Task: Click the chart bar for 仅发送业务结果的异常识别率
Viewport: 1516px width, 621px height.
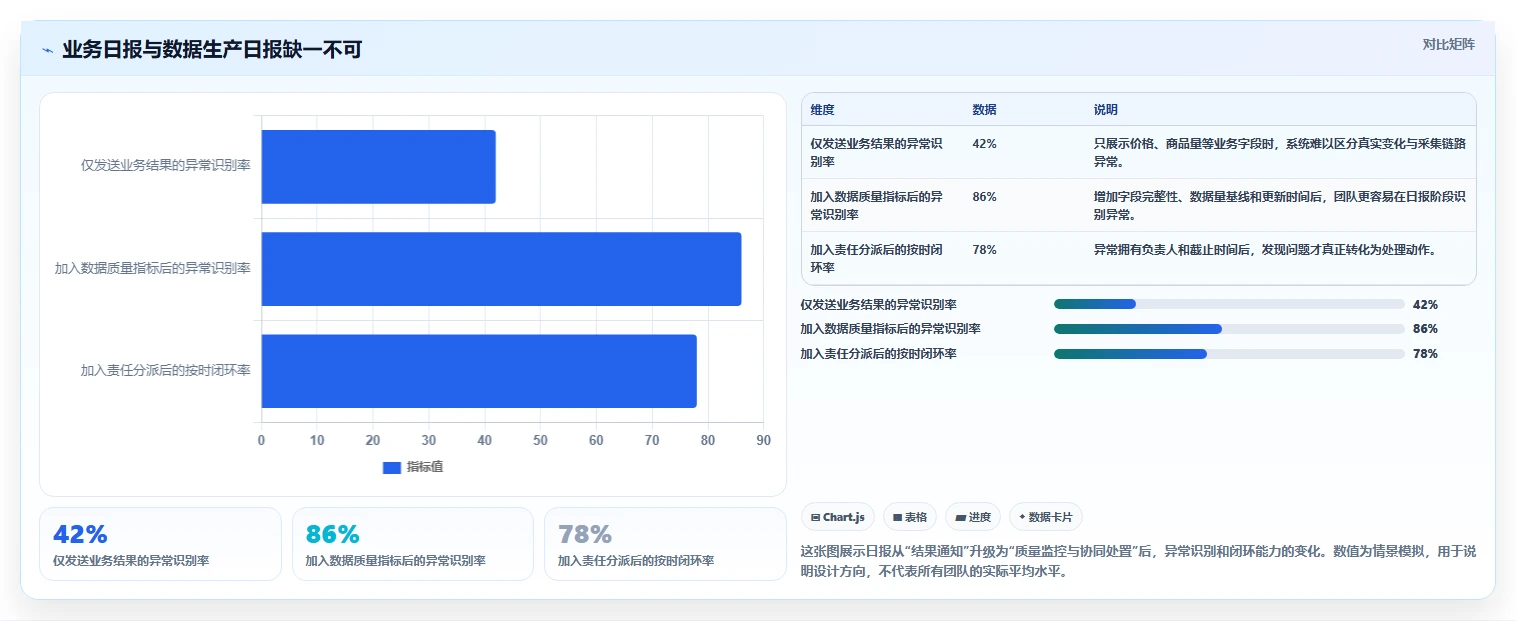Action: pos(379,166)
